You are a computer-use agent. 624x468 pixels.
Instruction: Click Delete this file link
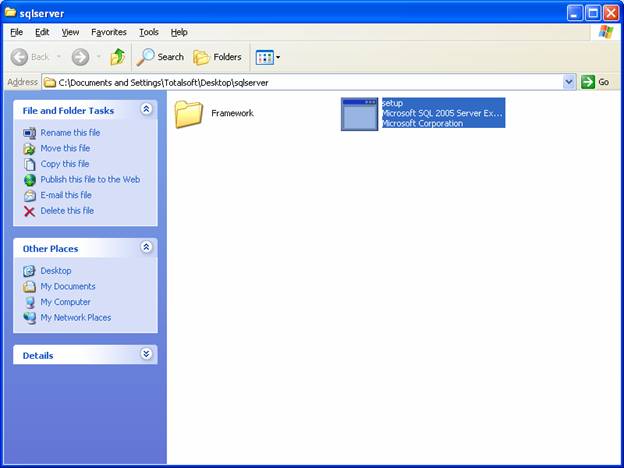pyautogui.click(x=67, y=211)
